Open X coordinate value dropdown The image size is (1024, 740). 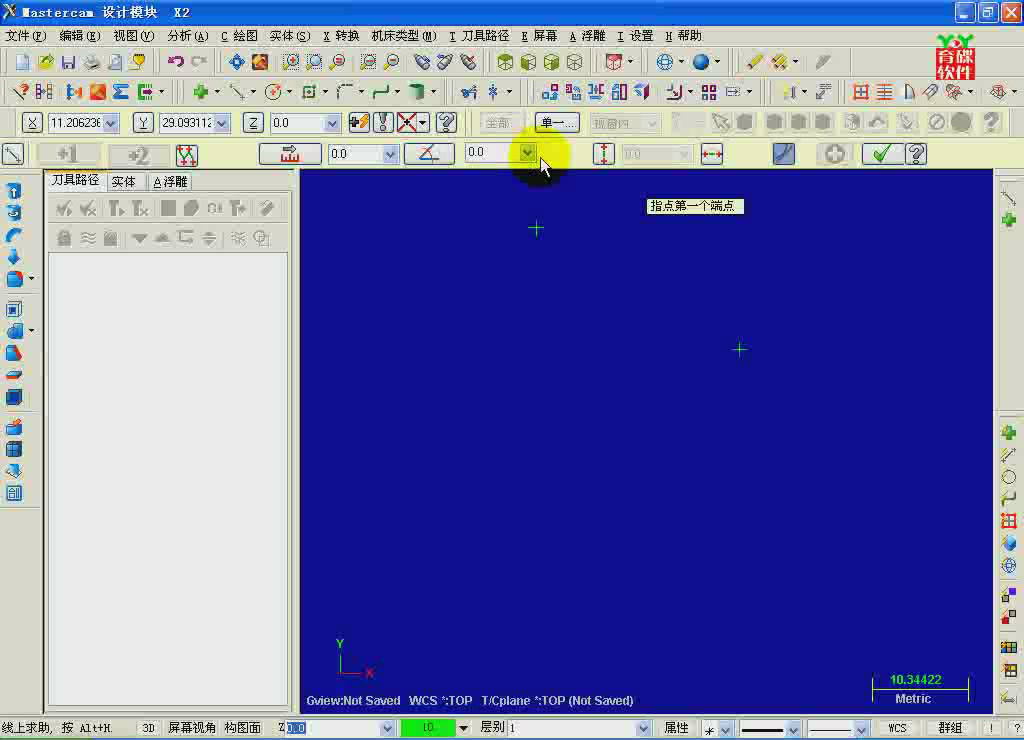111,123
